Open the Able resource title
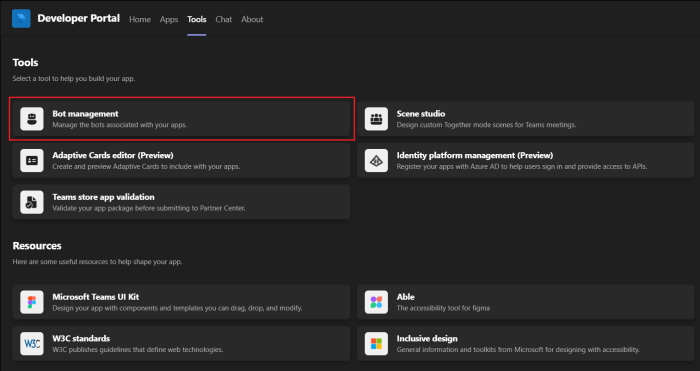This screenshot has width=700, height=371. point(405,297)
